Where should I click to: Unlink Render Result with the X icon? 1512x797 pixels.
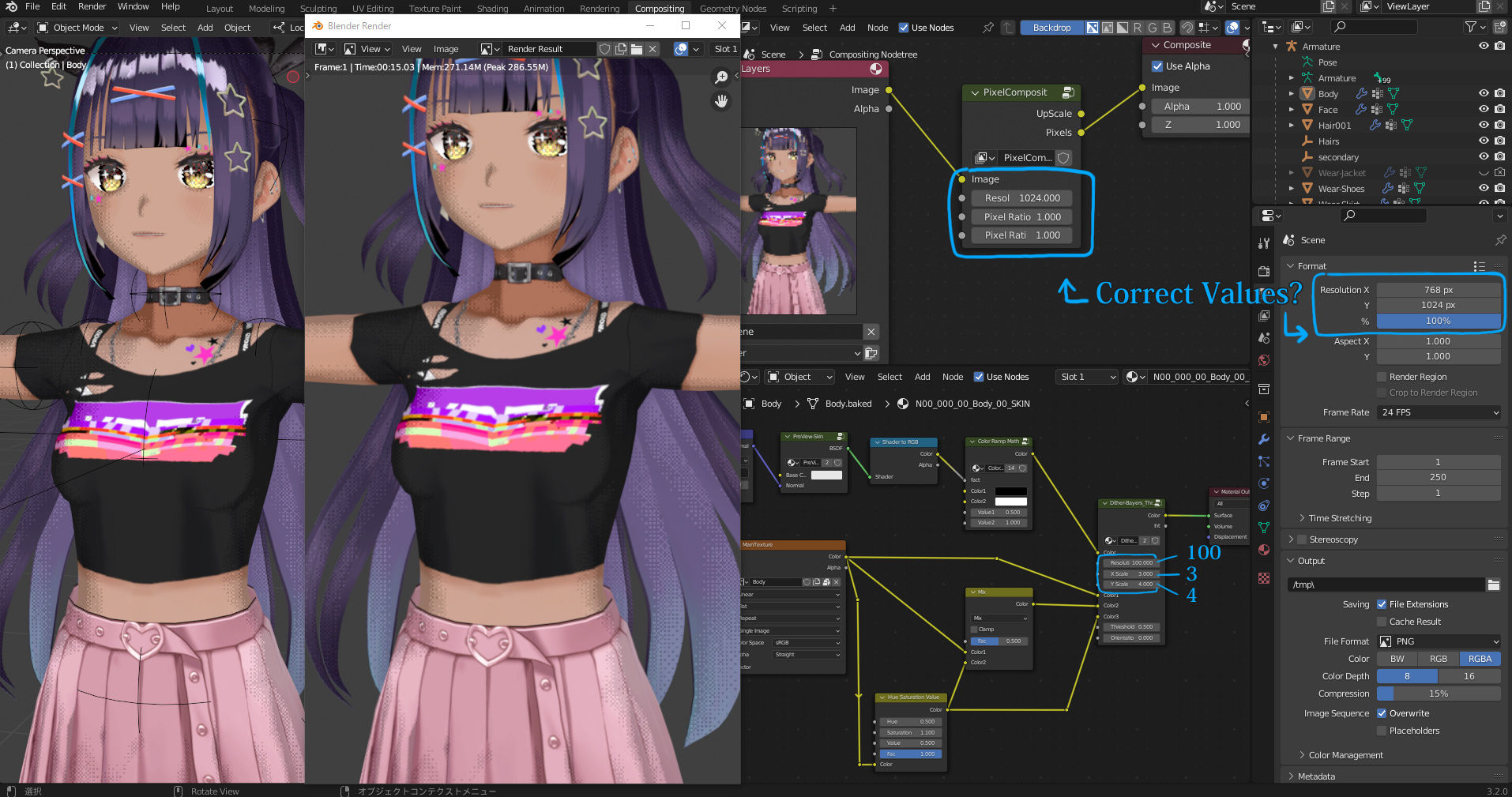(x=653, y=49)
